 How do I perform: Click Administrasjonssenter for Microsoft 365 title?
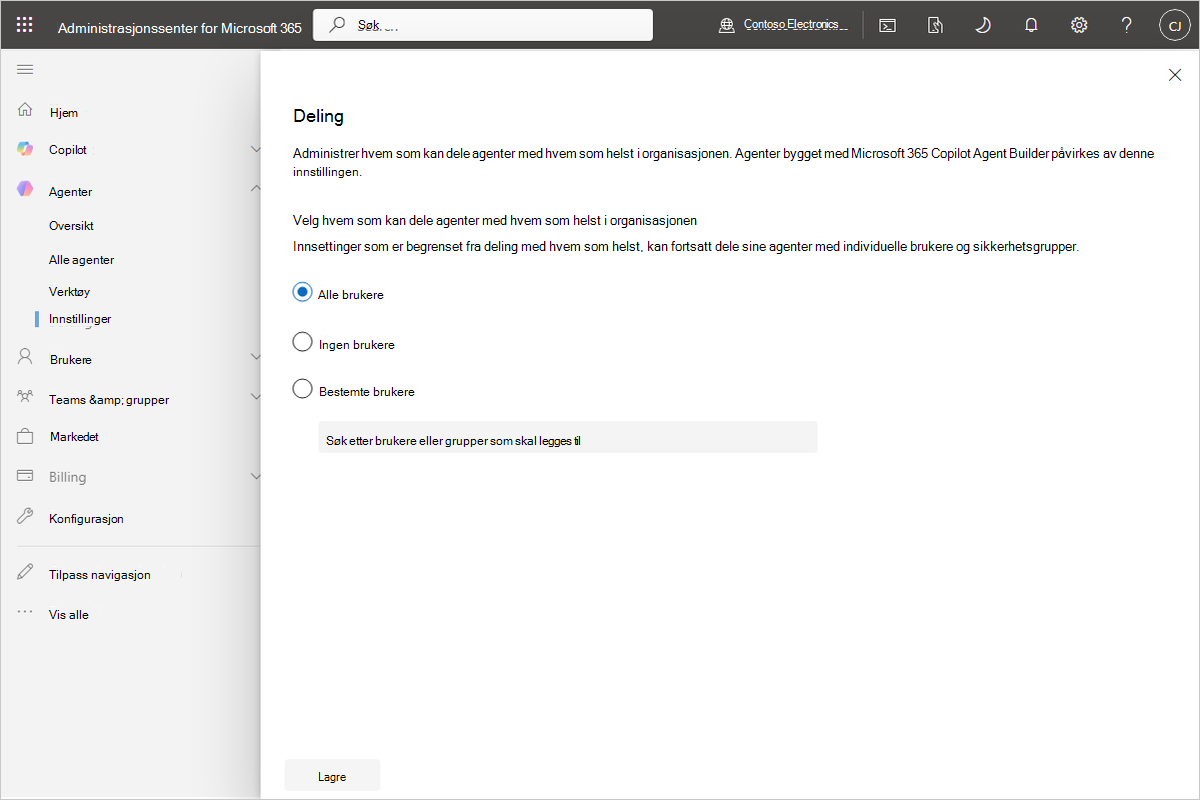pyautogui.click(x=180, y=28)
